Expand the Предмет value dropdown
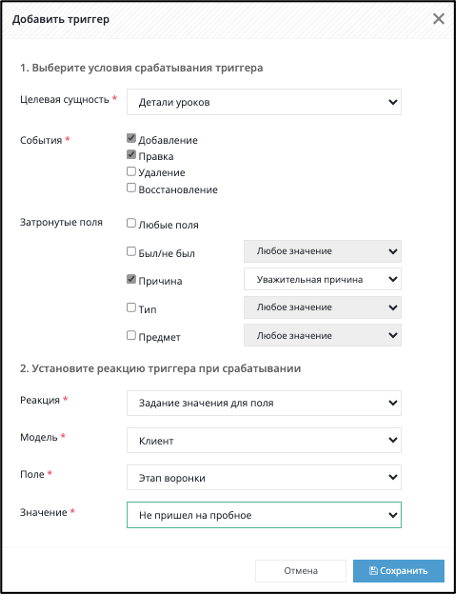This screenshot has height=595, width=456. point(322,335)
